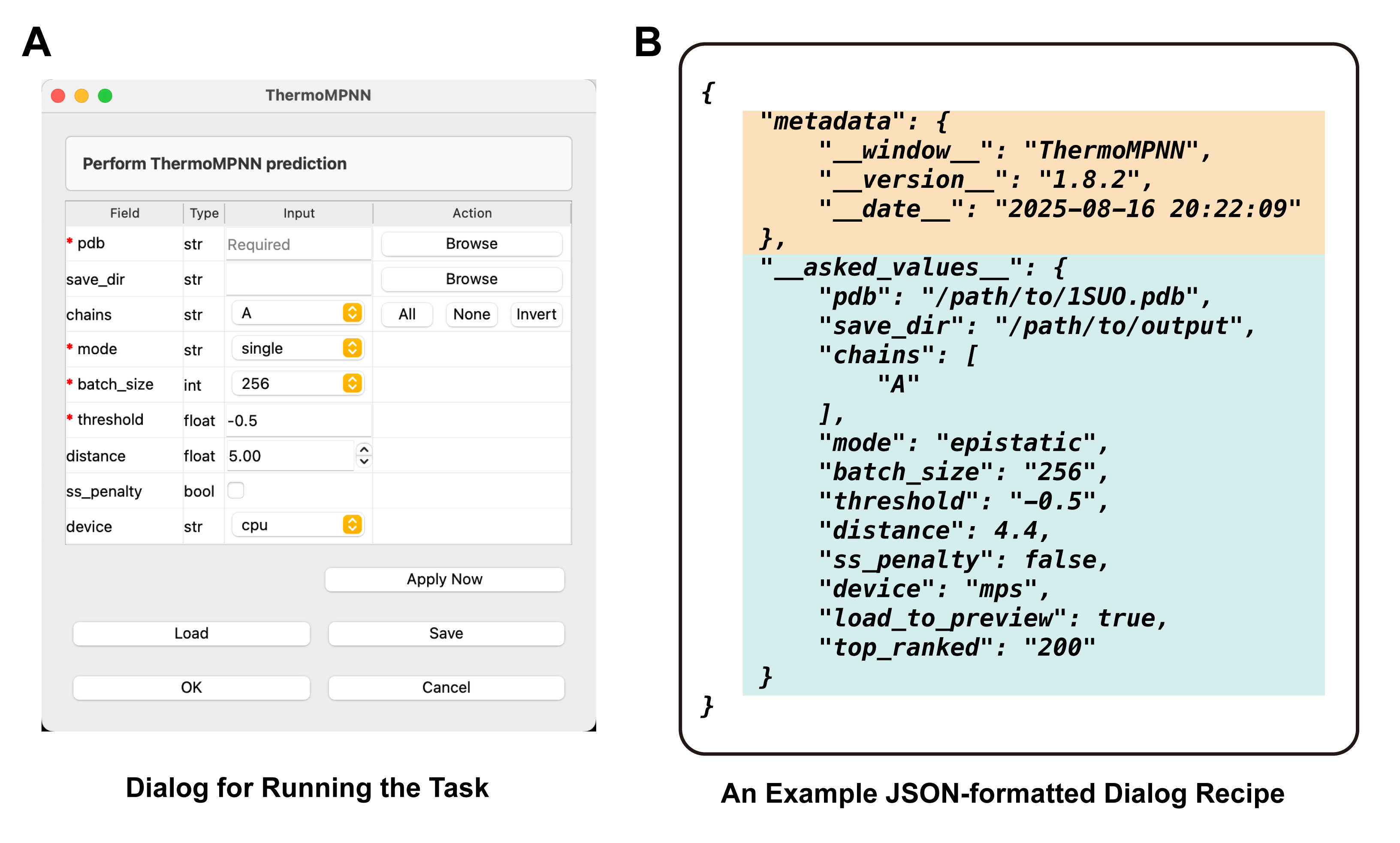Decrease distance with stepper down arrow
Screen dimensions: 1400x843
(364, 462)
